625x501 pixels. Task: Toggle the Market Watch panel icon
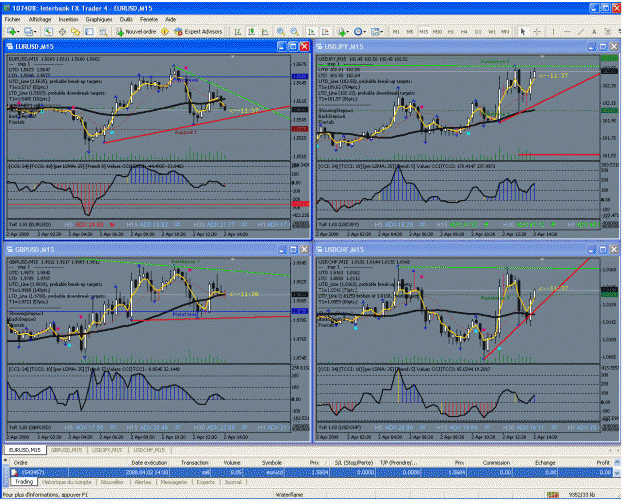48,31
